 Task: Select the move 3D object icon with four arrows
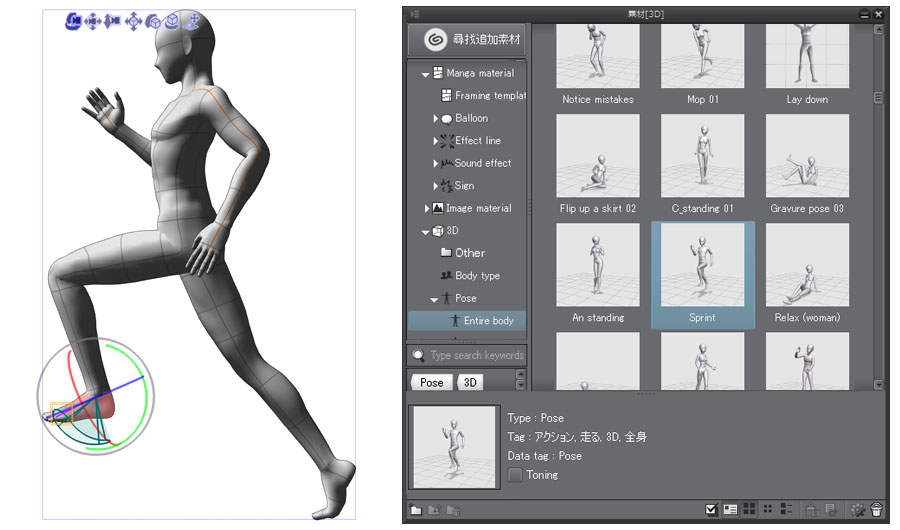coord(133,20)
